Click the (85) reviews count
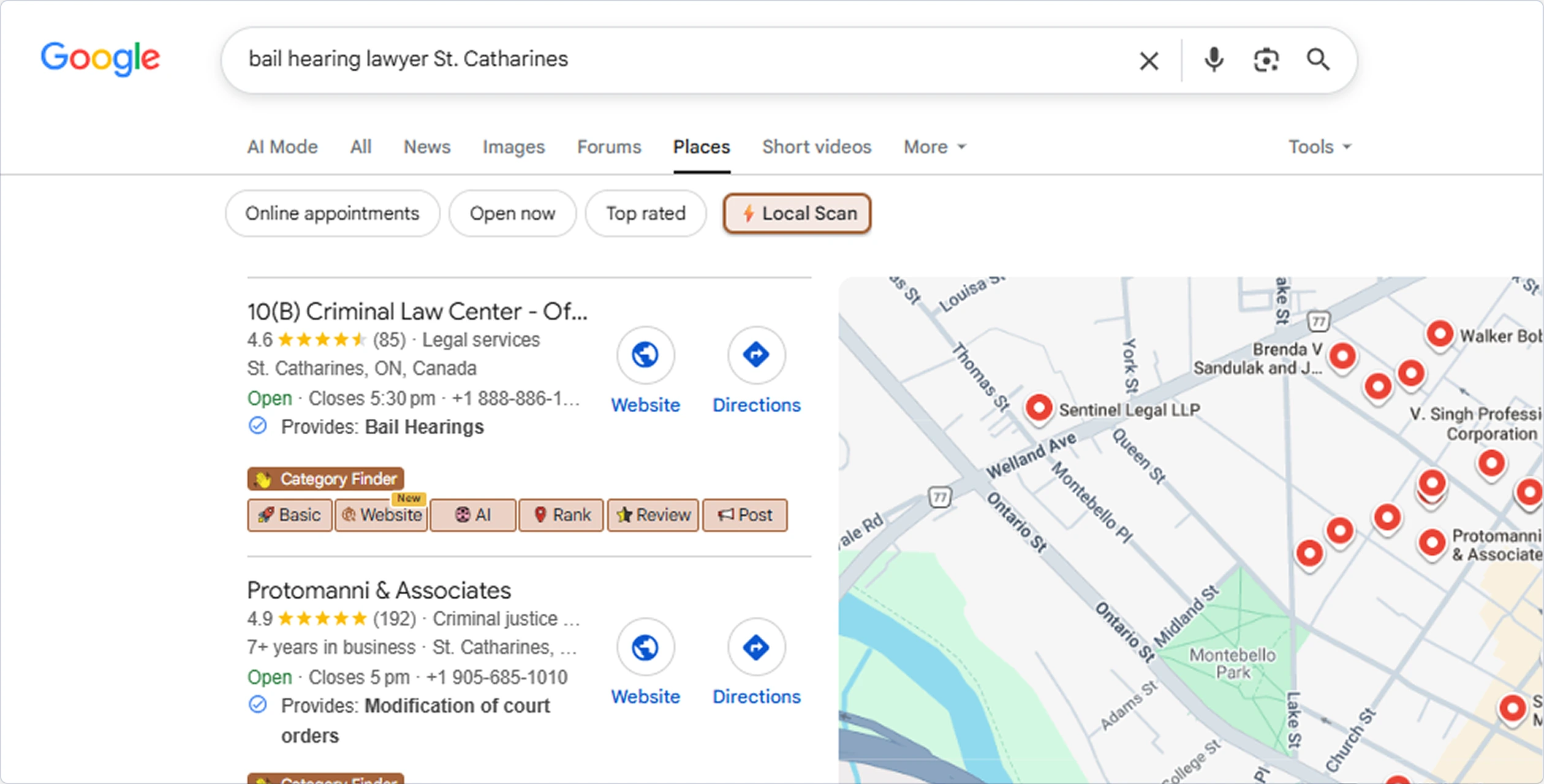1544x784 pixels. [390, 339]
